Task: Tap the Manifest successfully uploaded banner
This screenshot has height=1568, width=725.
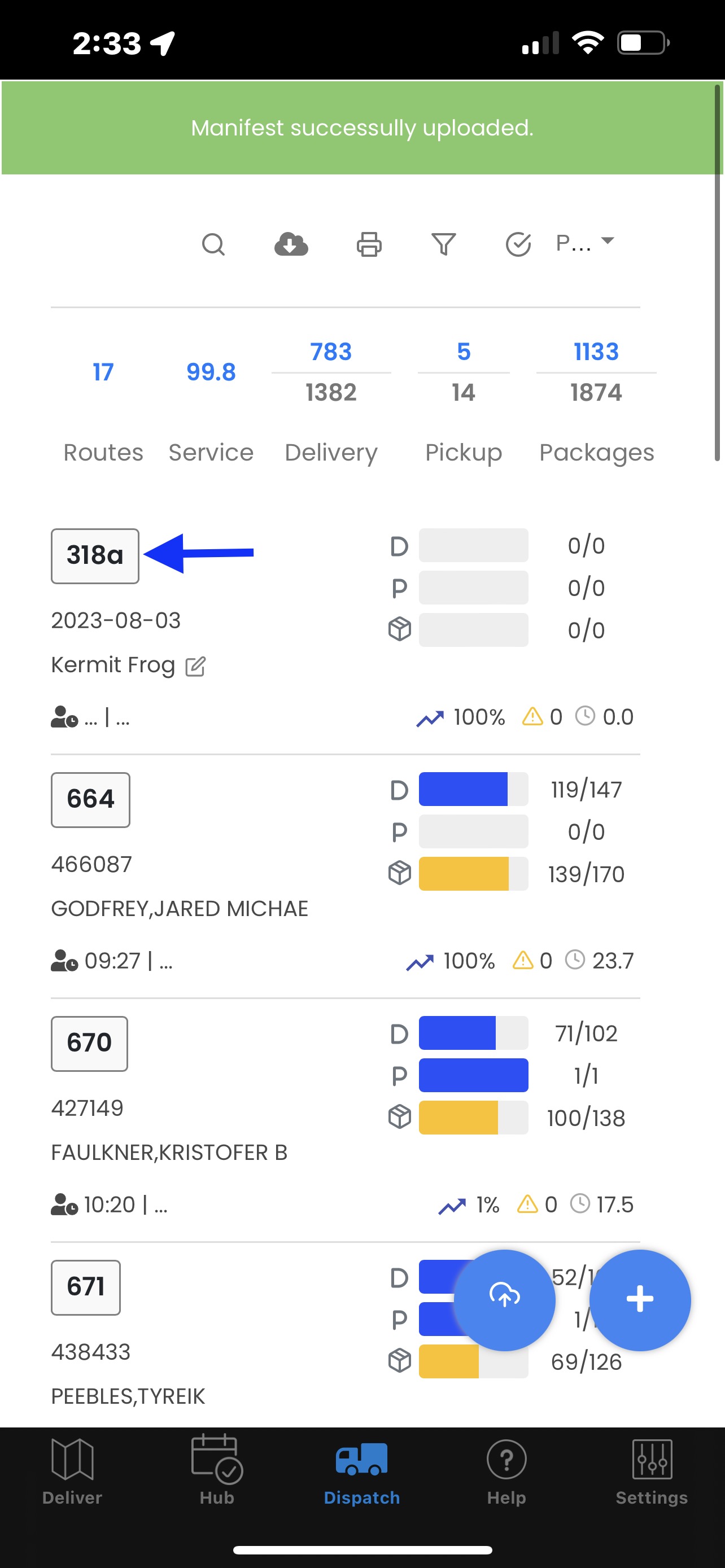Action: point(362,128)
